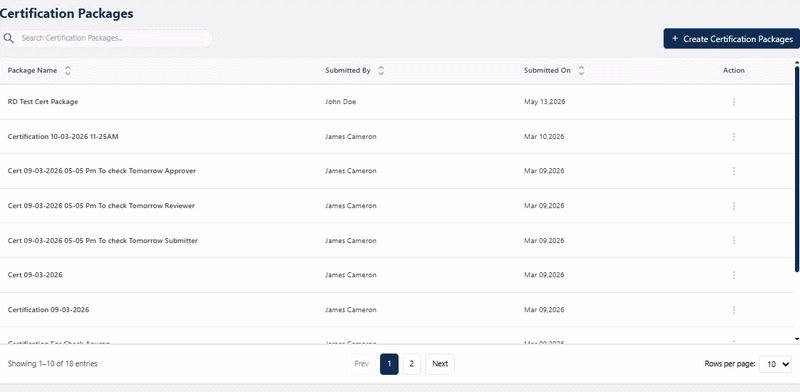
Task: Select pagination page 1
Action: point(389,364)
